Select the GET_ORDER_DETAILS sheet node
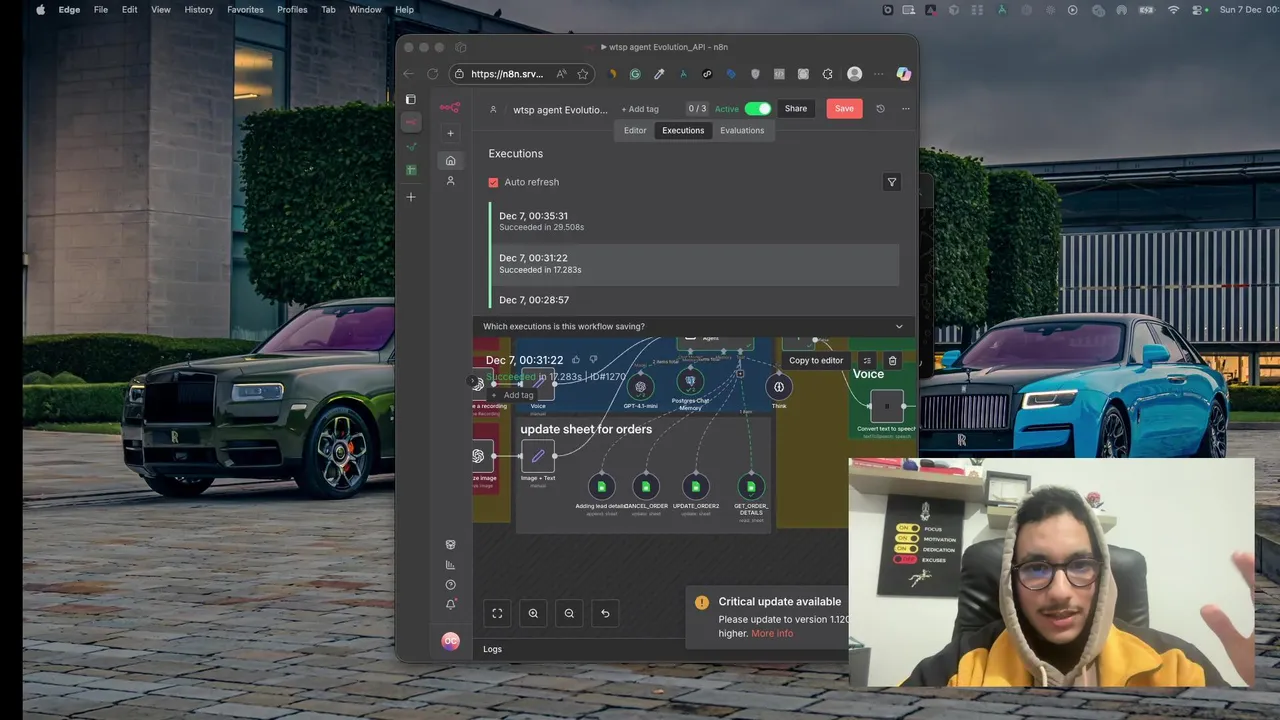 [x=751, y=487]
